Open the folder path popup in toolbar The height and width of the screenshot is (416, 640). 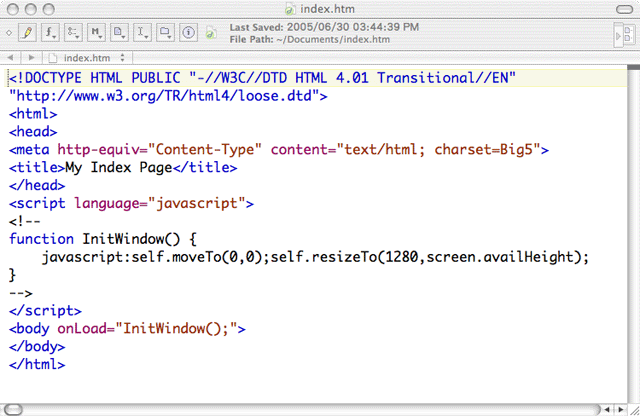[165, 32]
